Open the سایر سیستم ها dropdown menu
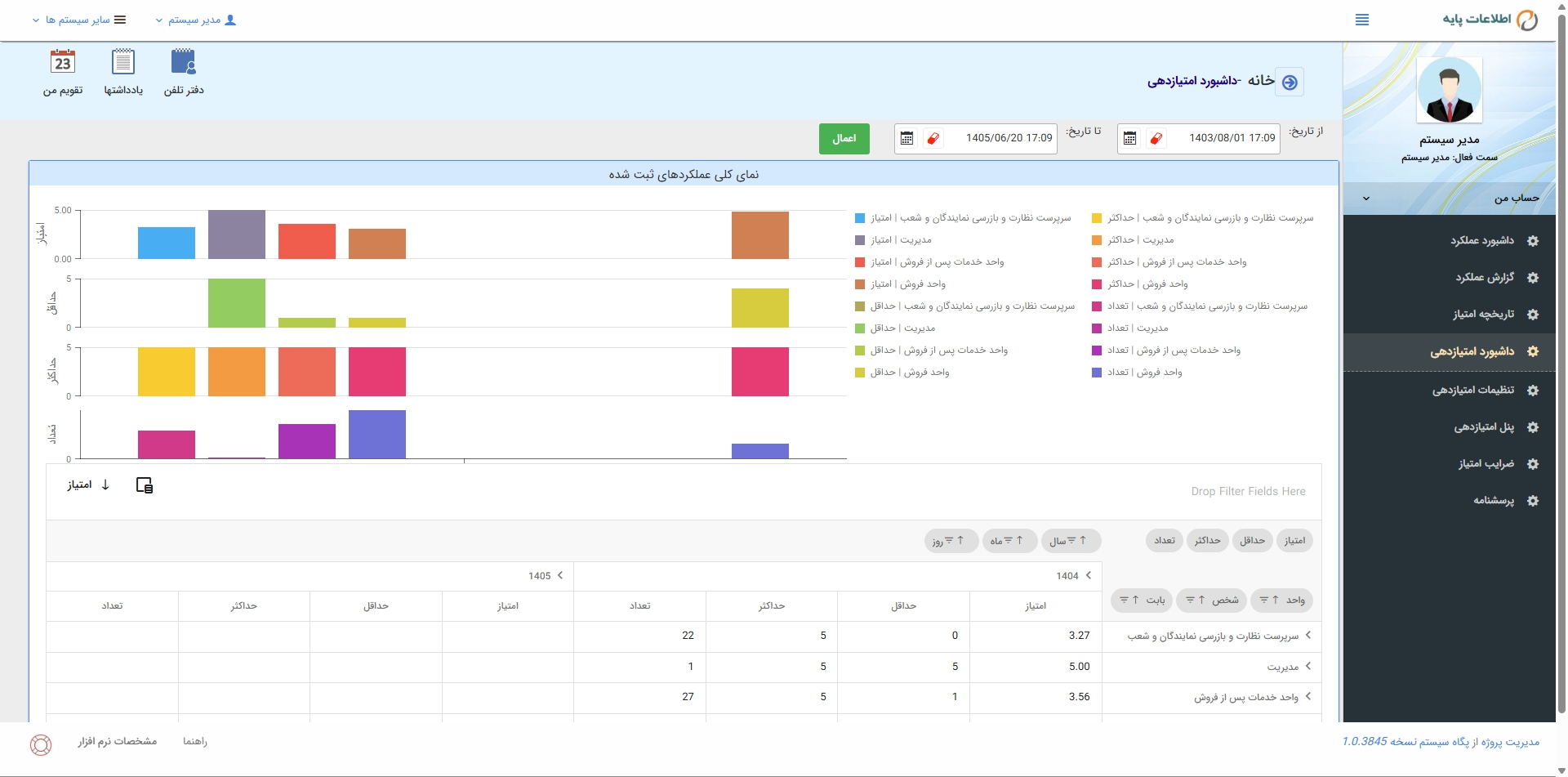Viewport: 1568px width, 777px height. (x=79, y=20)
